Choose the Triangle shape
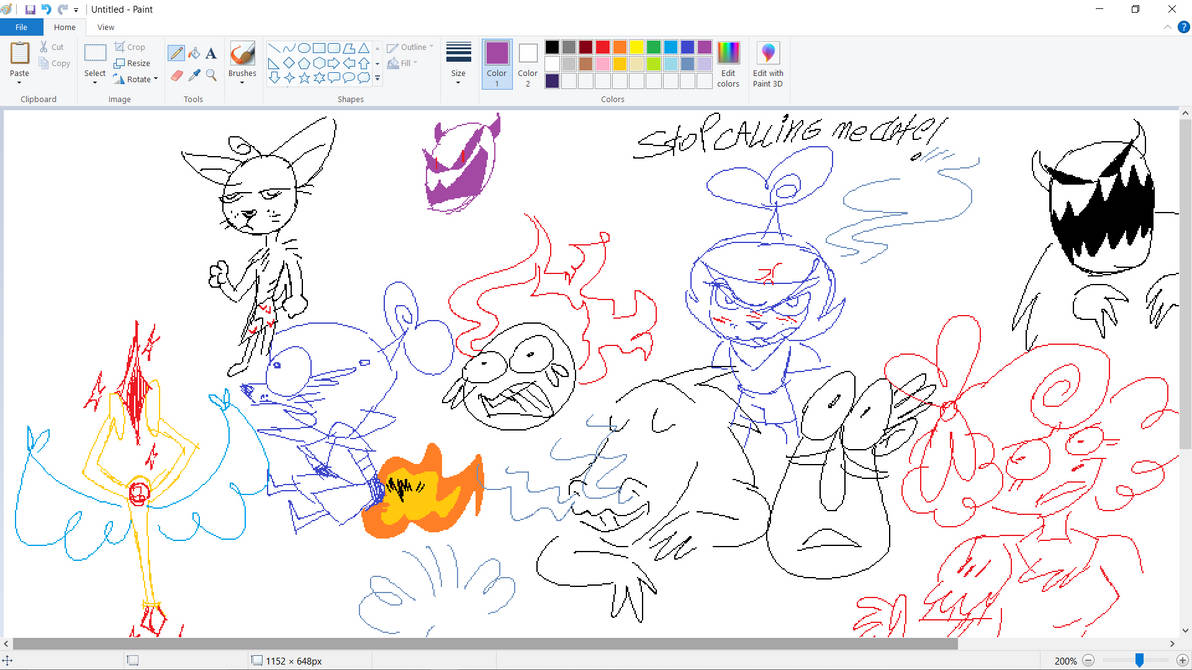Viewport: 1192px width, 670px height. [x=364, y=48]
